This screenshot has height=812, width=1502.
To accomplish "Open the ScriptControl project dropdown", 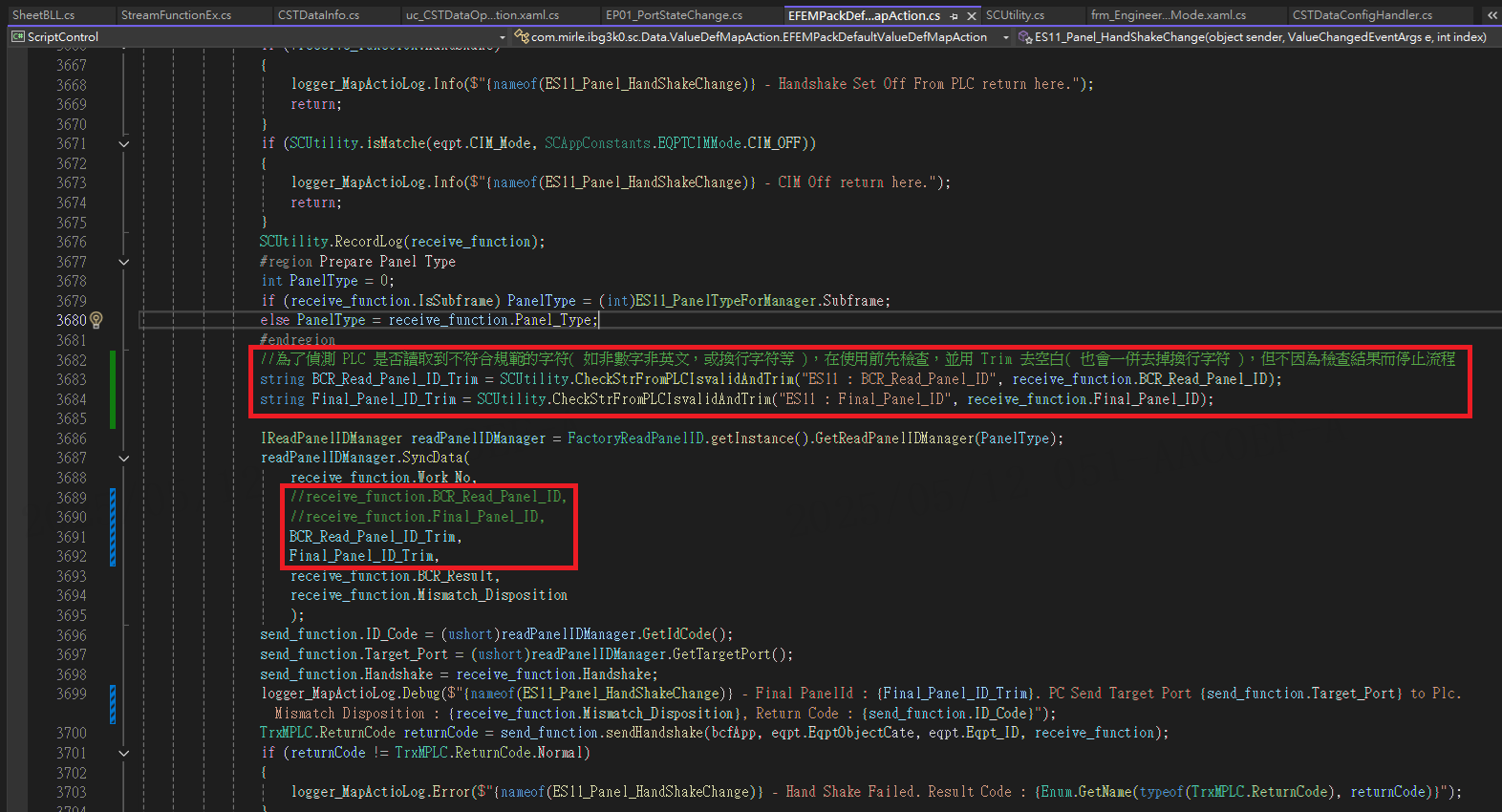I will tap(503, 37).
